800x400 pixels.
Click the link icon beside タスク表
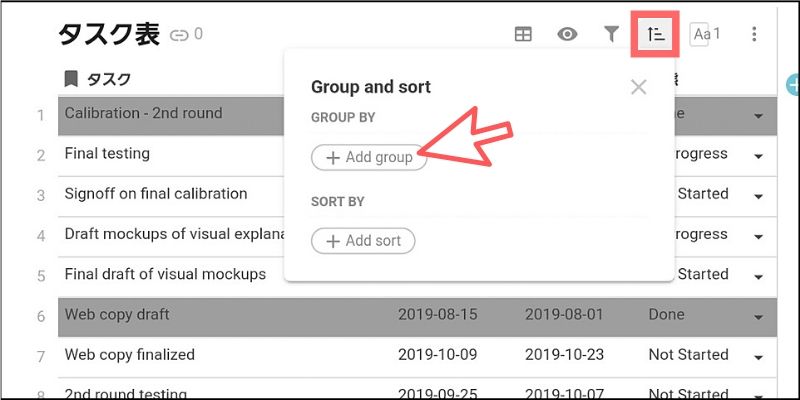pos(179,35)
